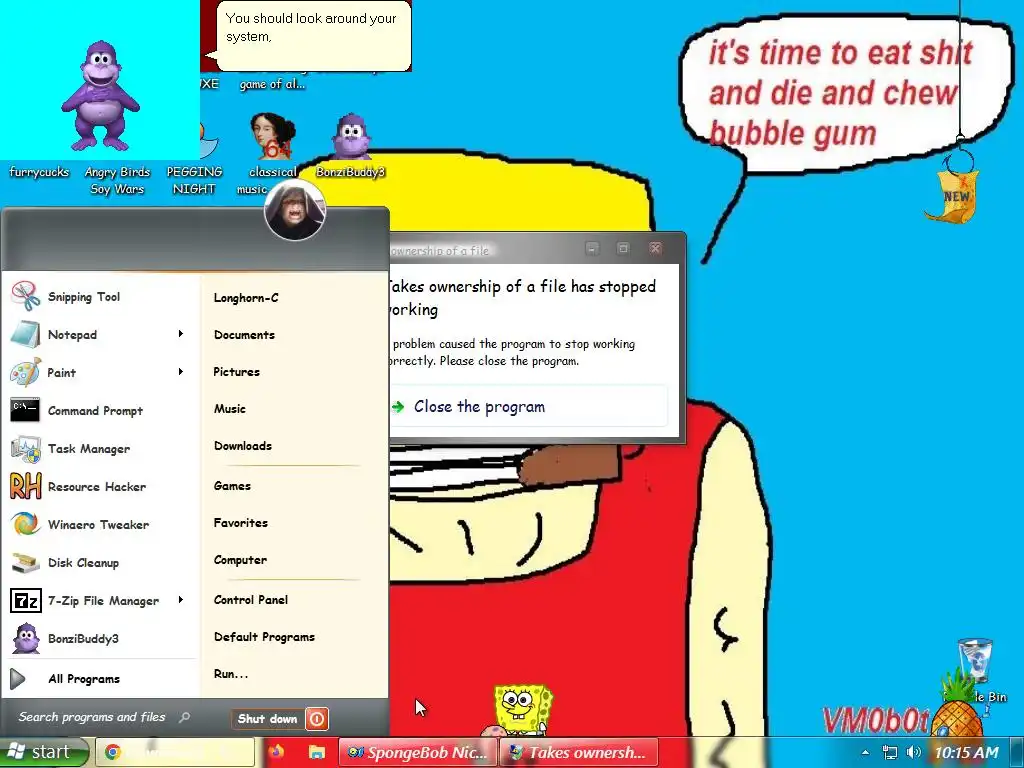The image size is (1024, 768).
Task: Click Close the program in error dialog
Action: click(x=528, y=407)
